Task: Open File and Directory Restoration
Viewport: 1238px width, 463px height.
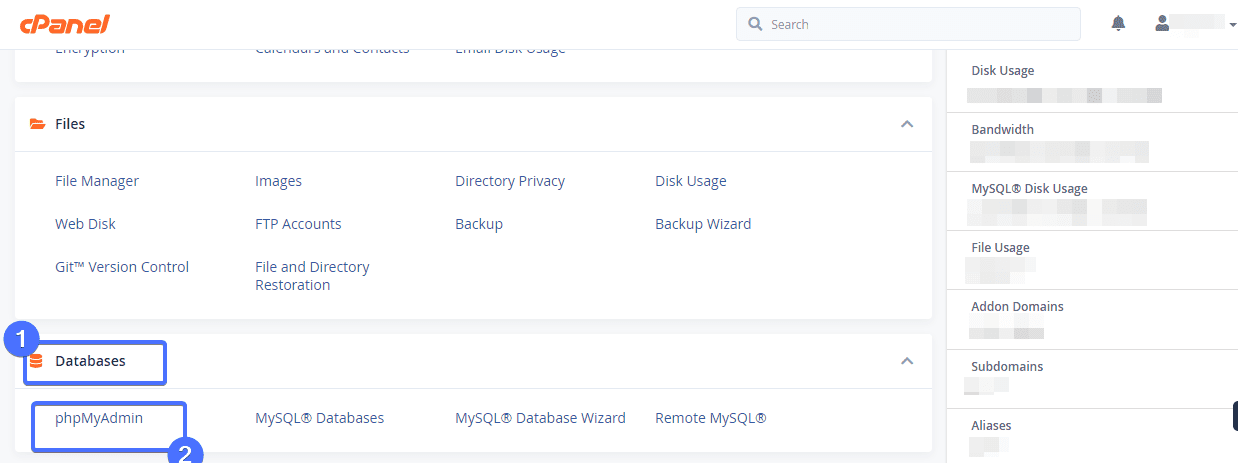Action: pos(312,276)
